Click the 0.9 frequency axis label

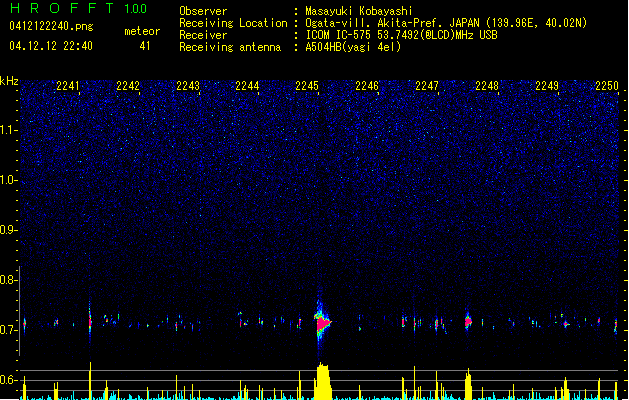(x=9, y=230)
